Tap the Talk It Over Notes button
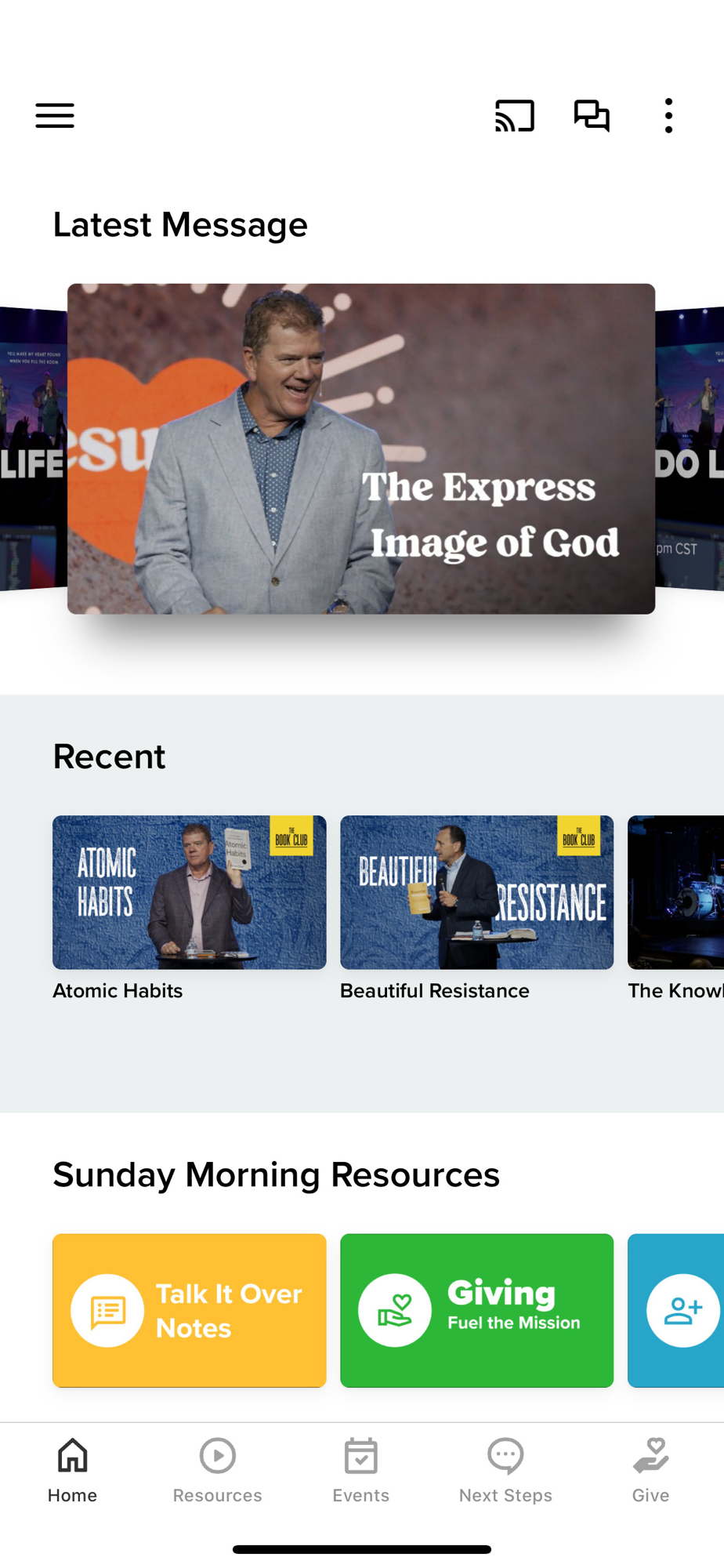724x1568 pixels. (x=189, y=1310)
